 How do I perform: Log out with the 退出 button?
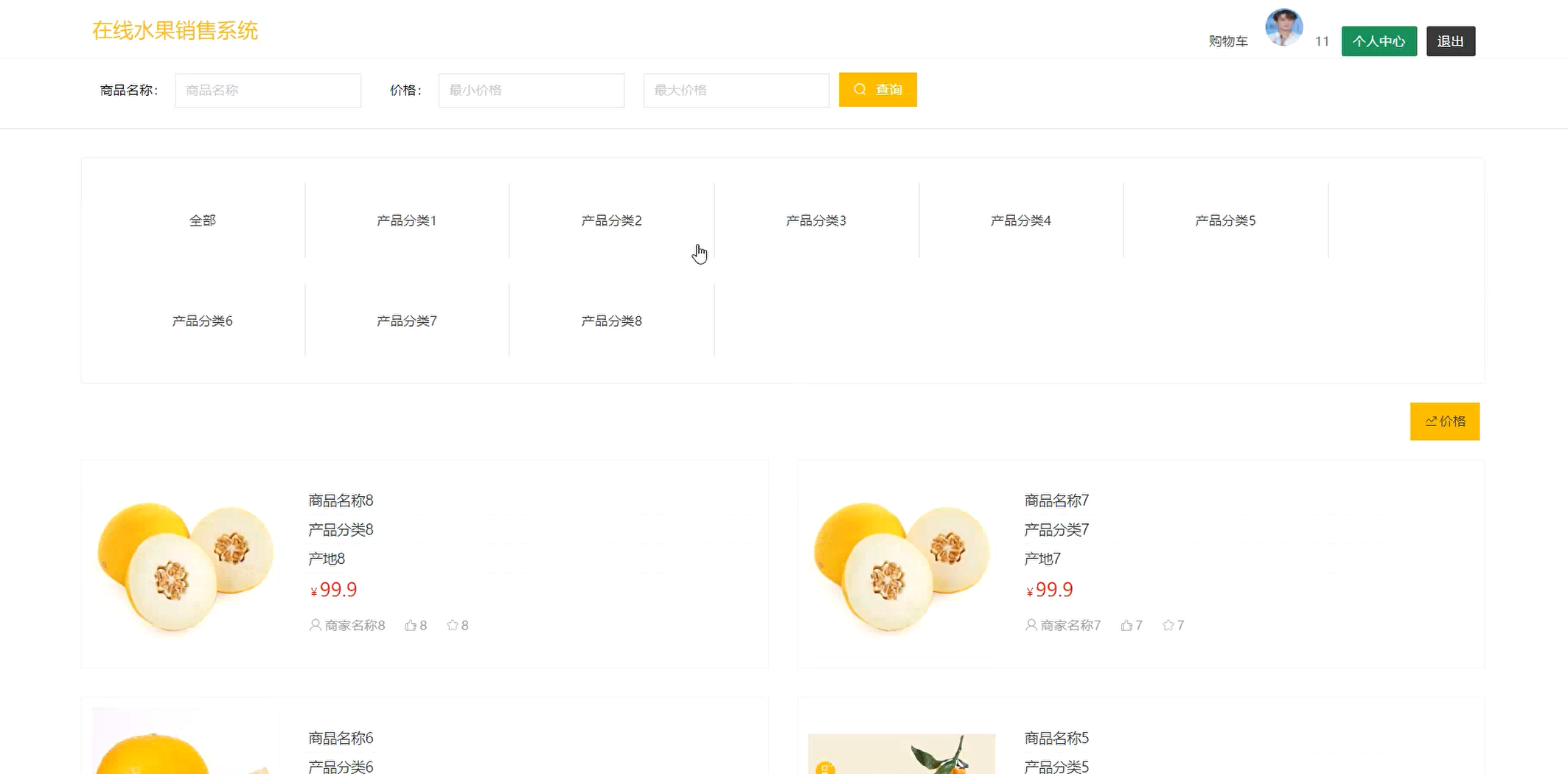click(1451, 41)
